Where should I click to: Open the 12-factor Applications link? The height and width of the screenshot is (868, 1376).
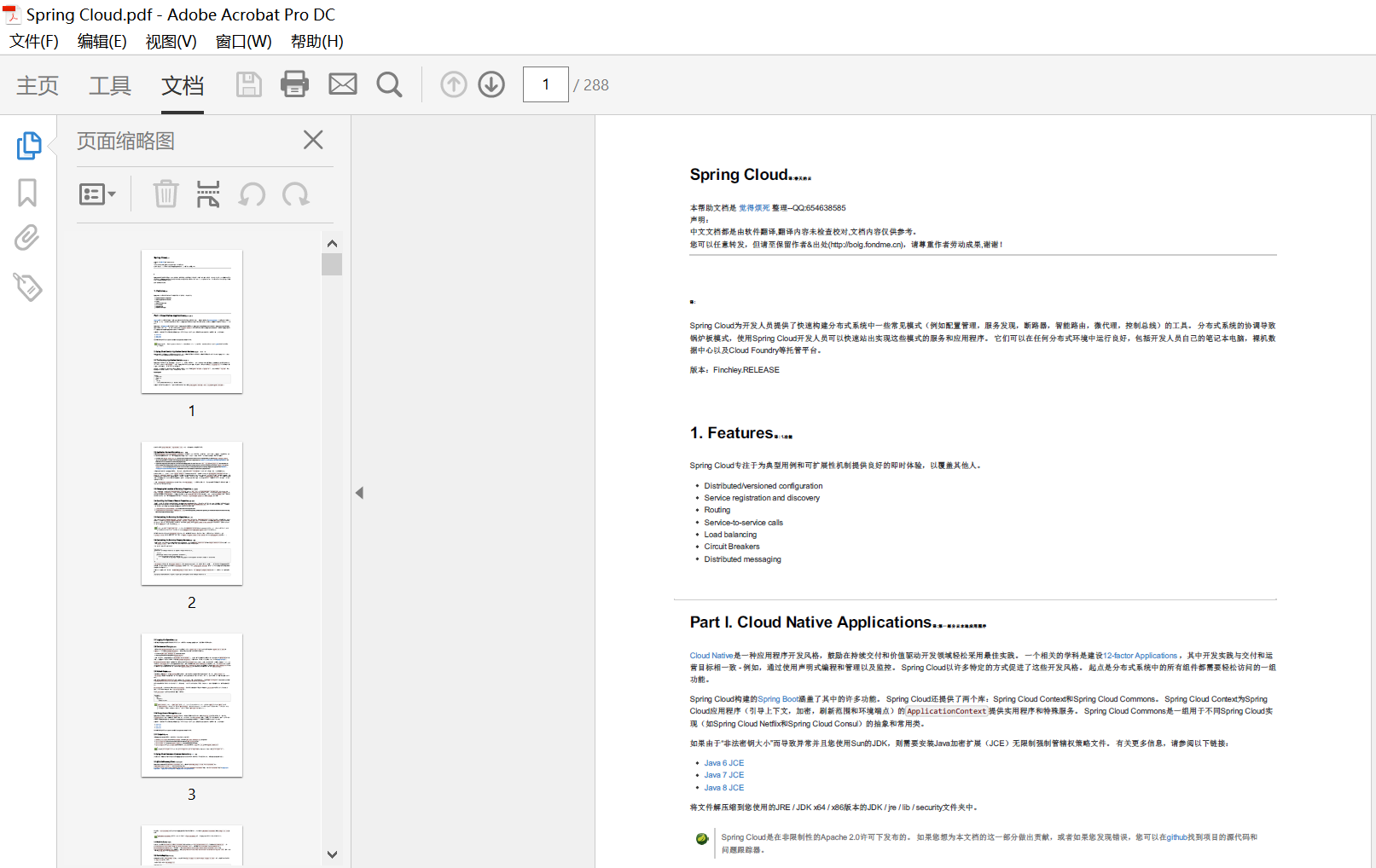click(1140, 656)
